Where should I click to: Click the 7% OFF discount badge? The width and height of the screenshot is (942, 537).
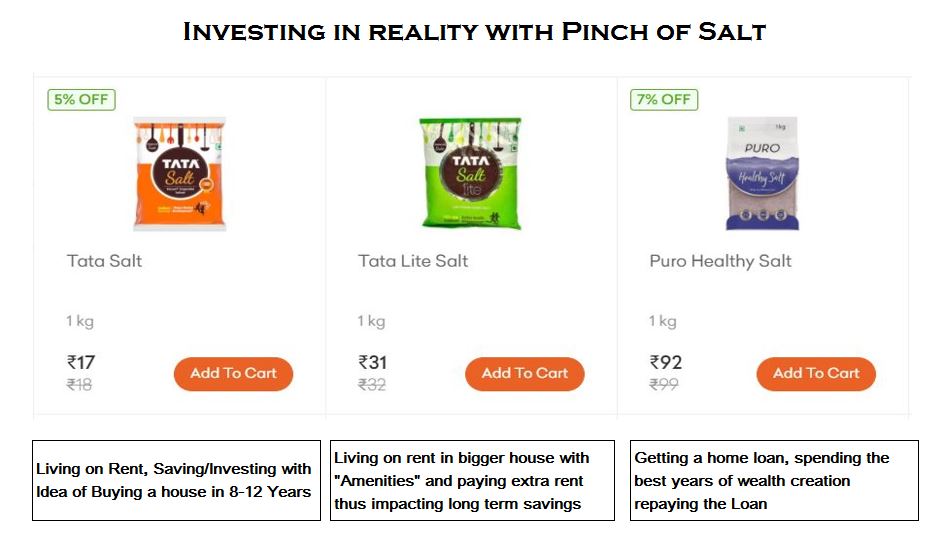664,100
